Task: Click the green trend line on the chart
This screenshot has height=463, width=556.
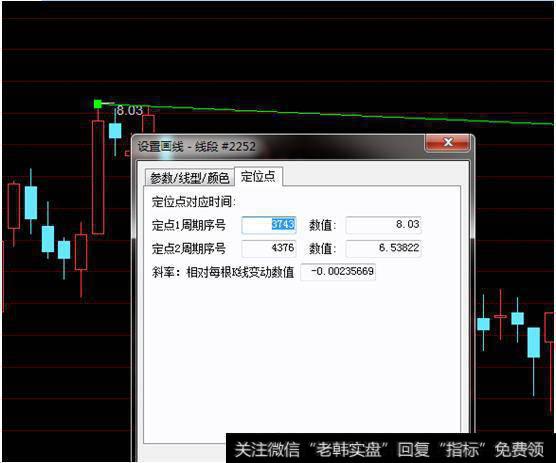Action: [326, 113]
